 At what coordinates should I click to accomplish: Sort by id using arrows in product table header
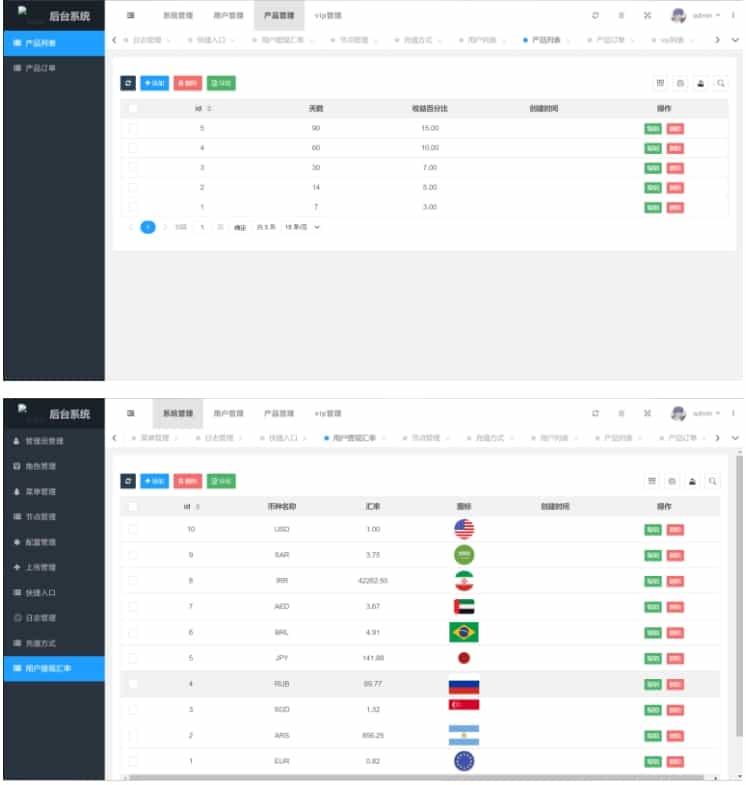tap(209, 108)
